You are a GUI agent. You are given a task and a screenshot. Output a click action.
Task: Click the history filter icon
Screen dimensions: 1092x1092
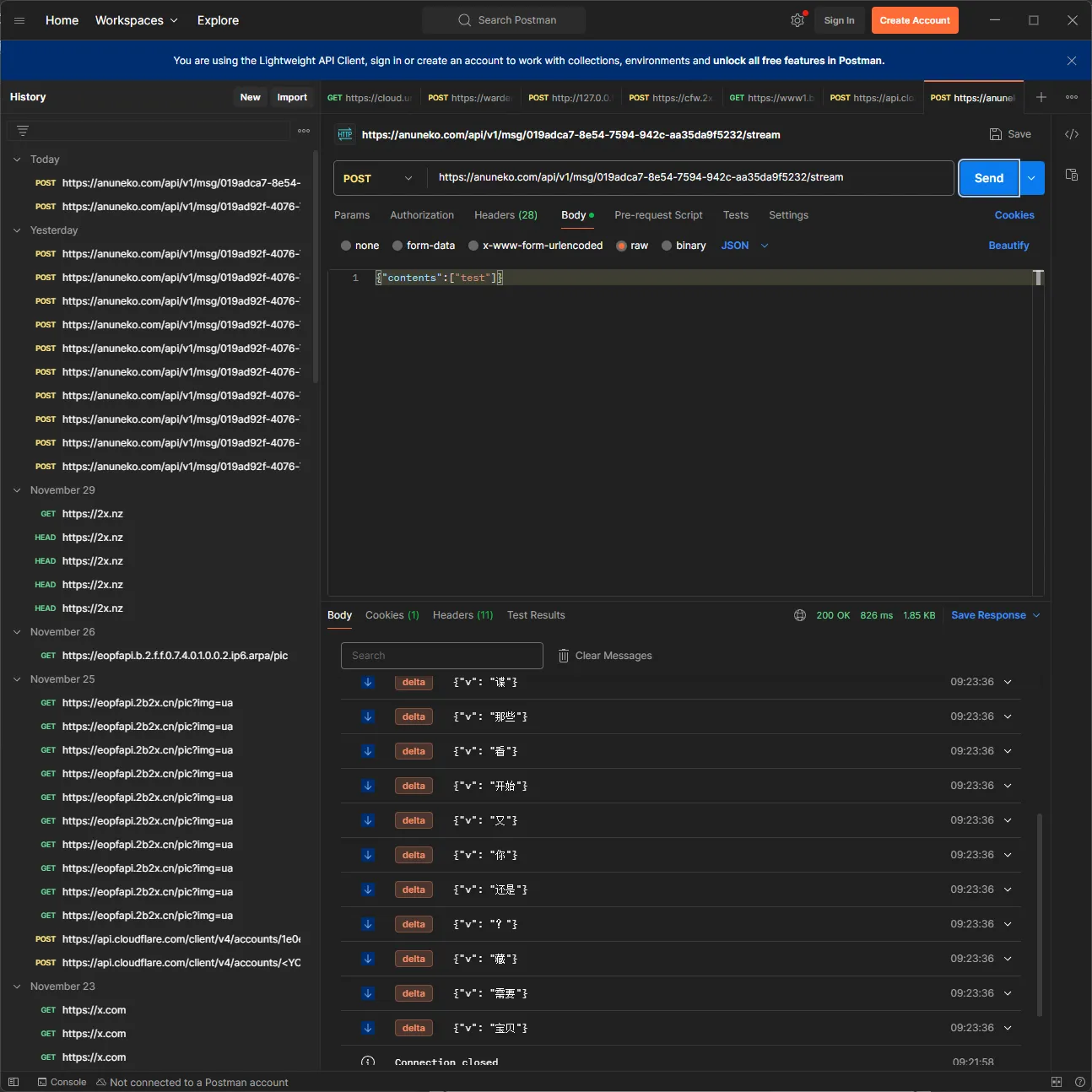pos(23,131)
